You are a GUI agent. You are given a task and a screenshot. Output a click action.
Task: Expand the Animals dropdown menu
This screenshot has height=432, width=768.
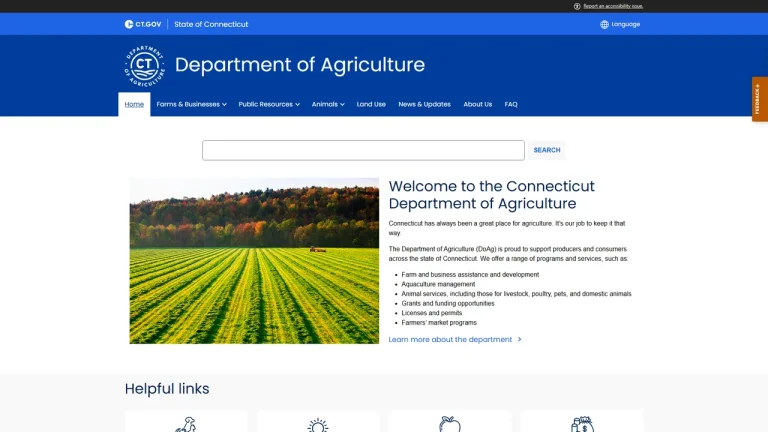pyautogui.click(x=328, y=104)
